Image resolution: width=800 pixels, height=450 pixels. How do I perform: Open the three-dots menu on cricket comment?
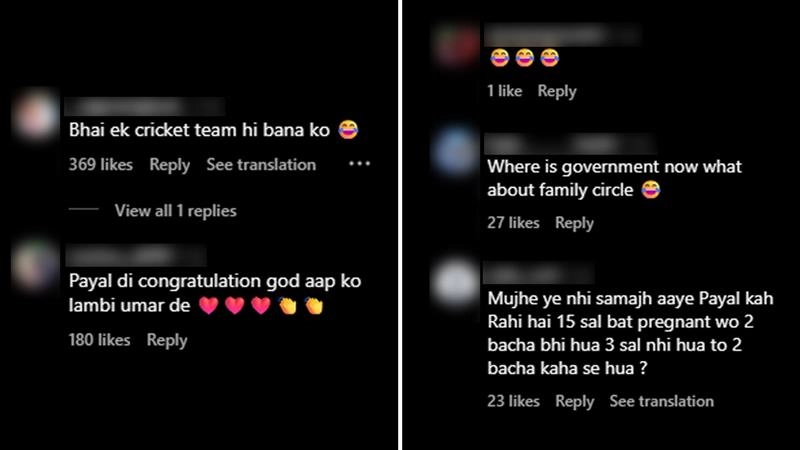[360, 164]
